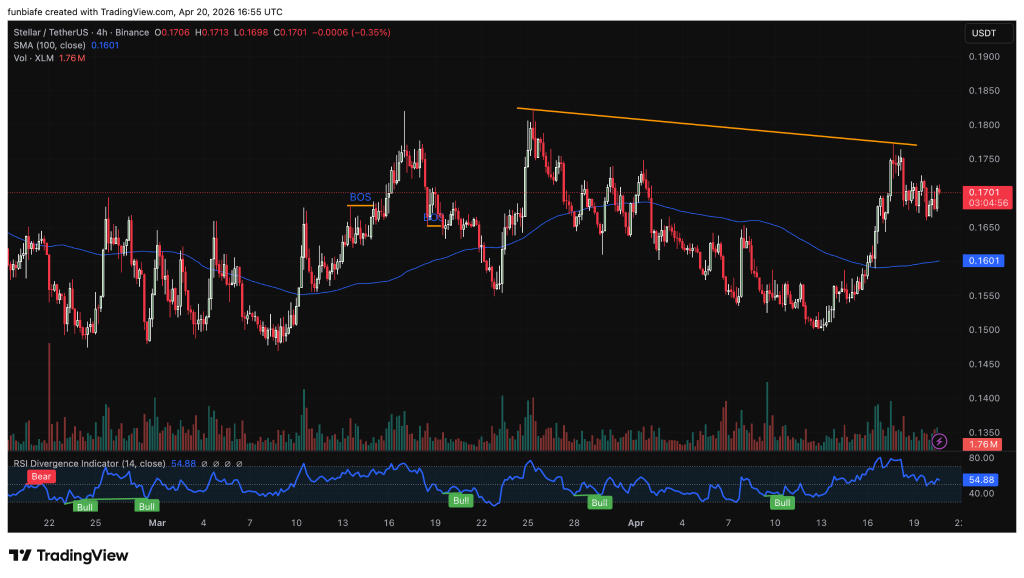Select the RSI Divergence Indicator legend
Viewport: 1024px width, 578px height.
(88, 464)
